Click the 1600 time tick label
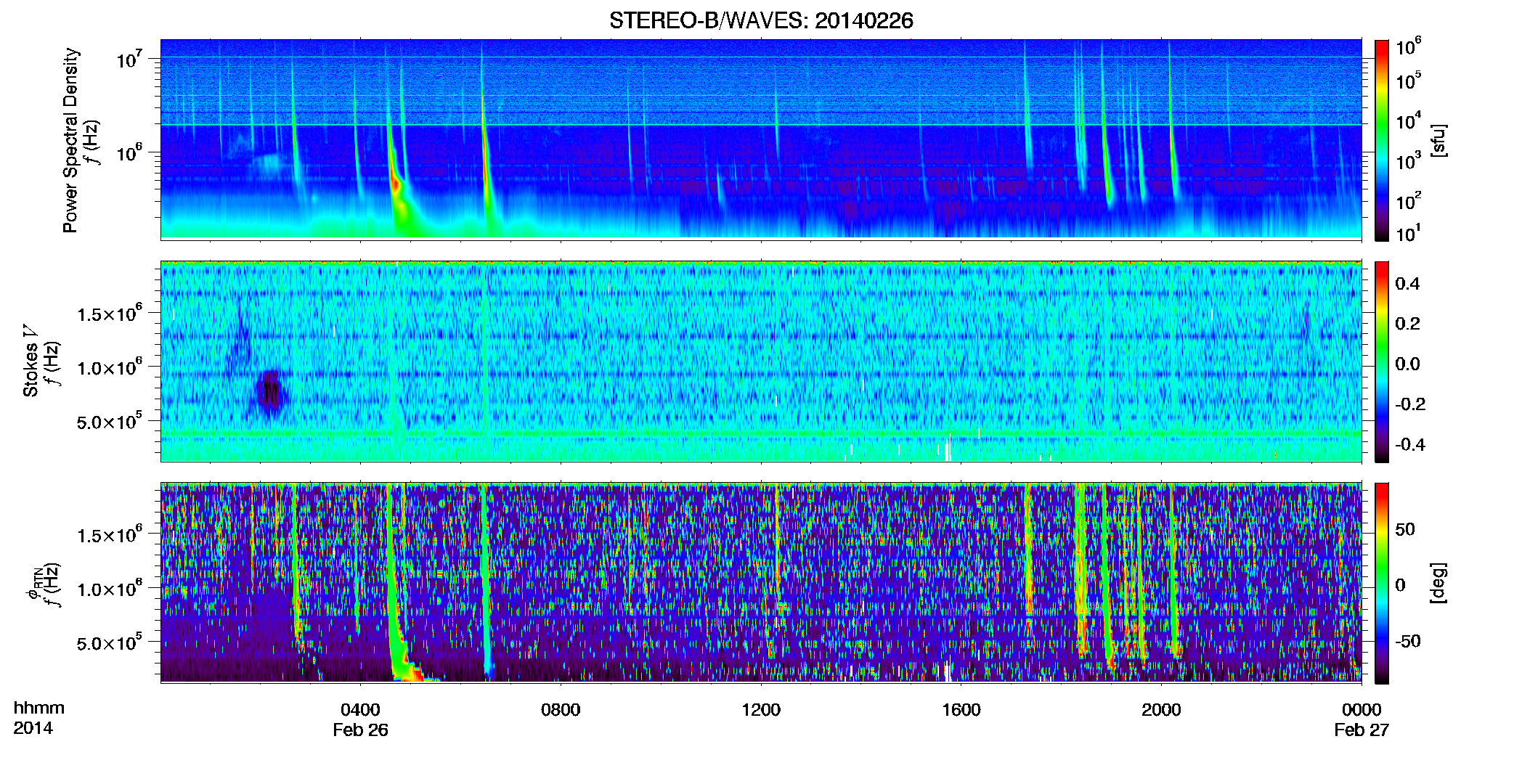 coord(961,709)
